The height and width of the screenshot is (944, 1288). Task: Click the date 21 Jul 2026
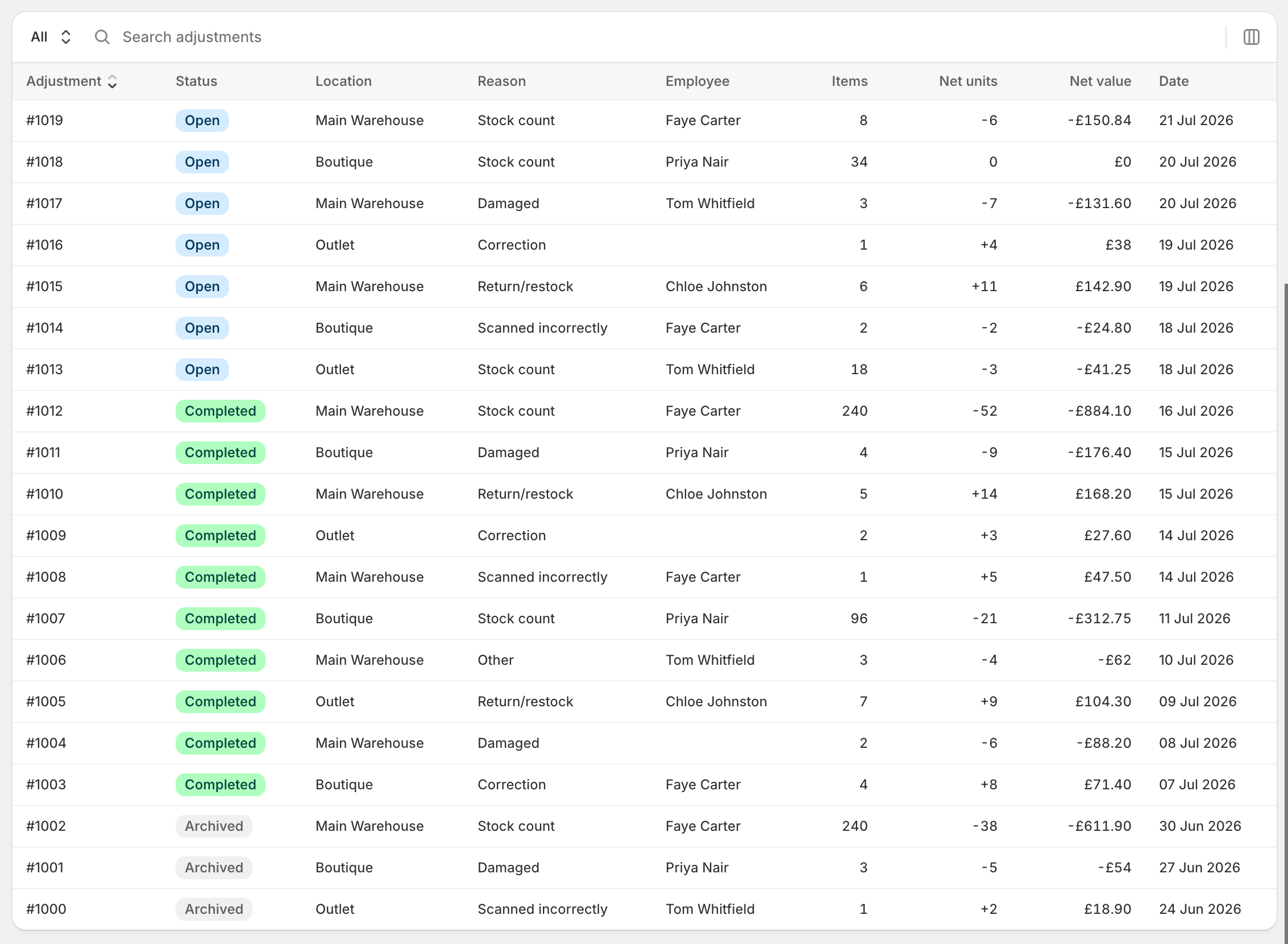(1196, 121)
